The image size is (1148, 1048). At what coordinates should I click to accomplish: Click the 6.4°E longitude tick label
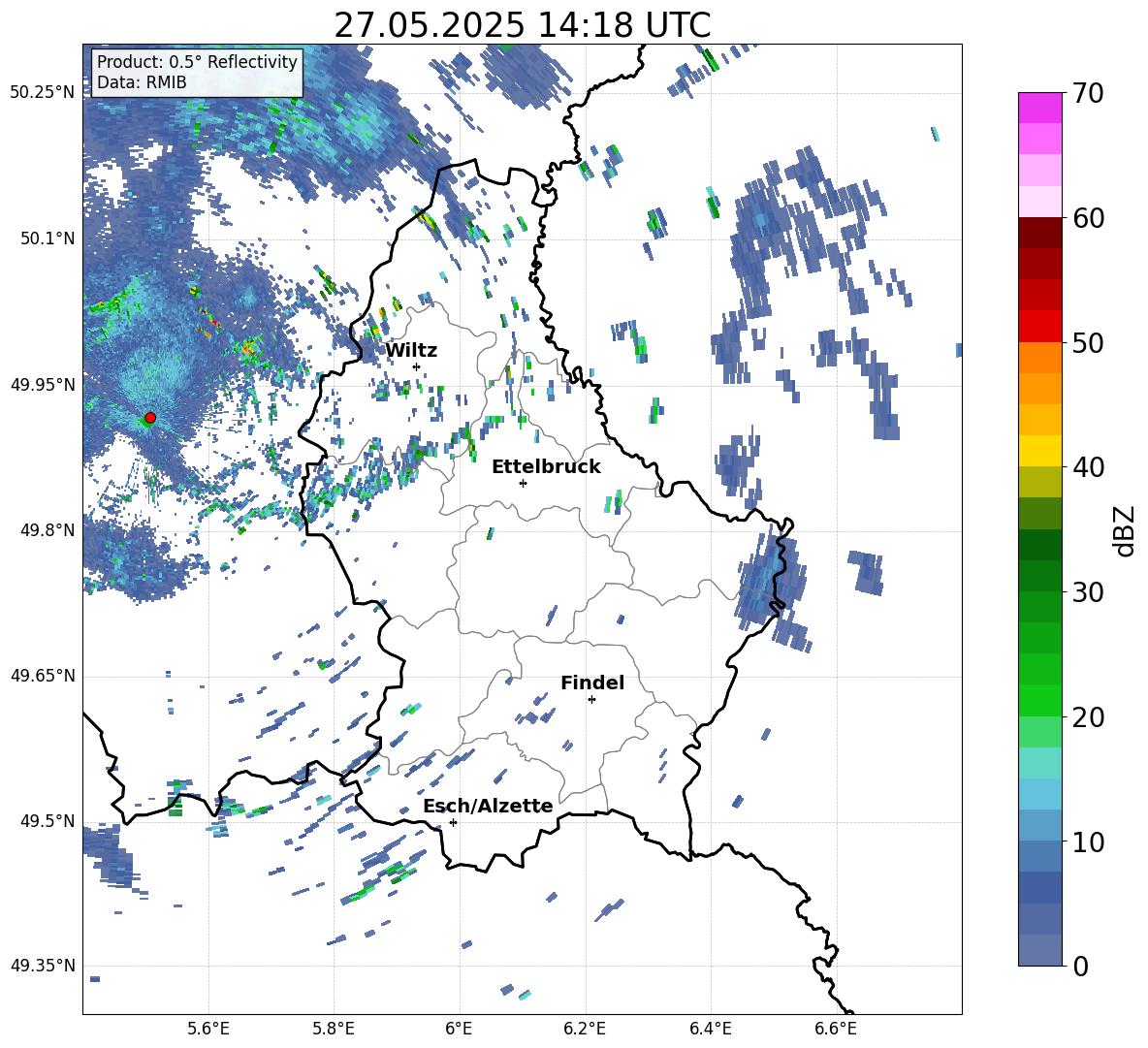tap(710, 1029)
